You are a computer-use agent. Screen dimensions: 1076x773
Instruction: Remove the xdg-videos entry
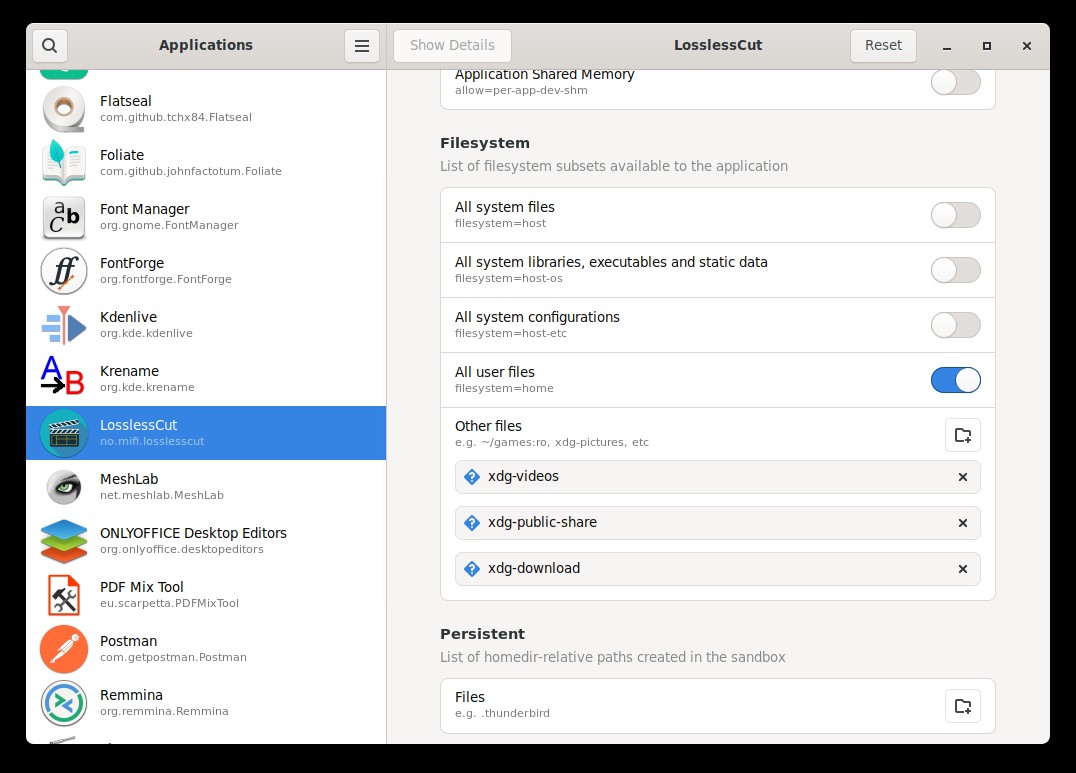[962, 477]
